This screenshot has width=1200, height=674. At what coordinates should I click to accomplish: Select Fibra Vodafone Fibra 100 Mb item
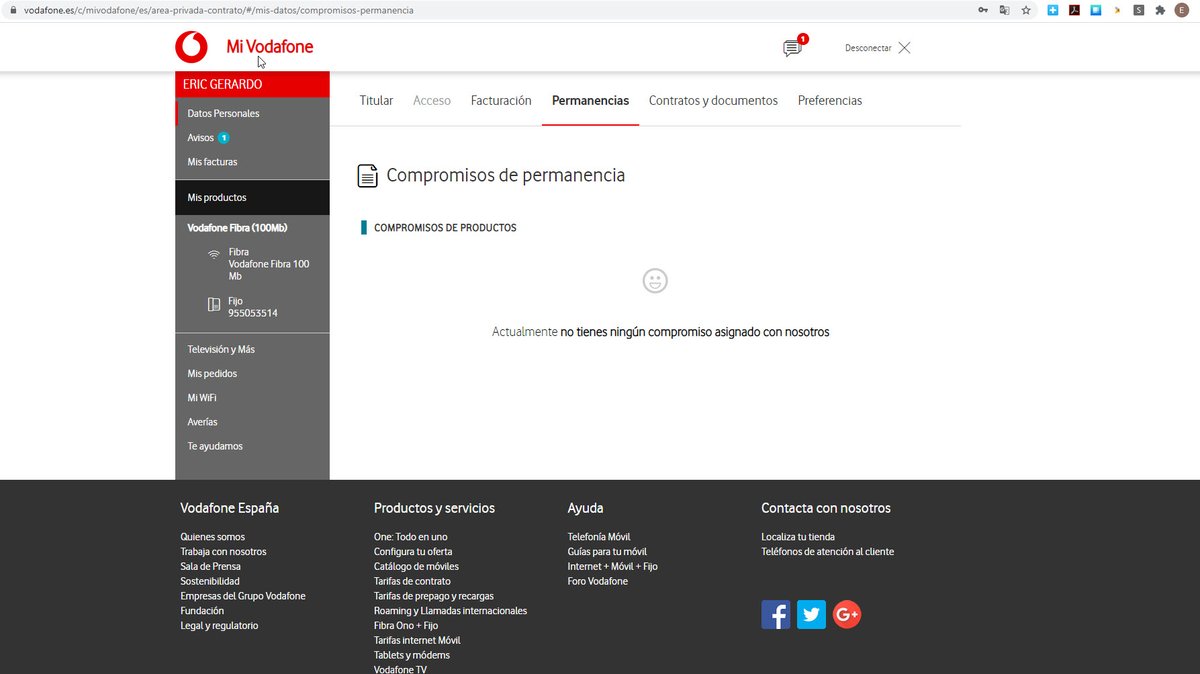tap(269, 264)
